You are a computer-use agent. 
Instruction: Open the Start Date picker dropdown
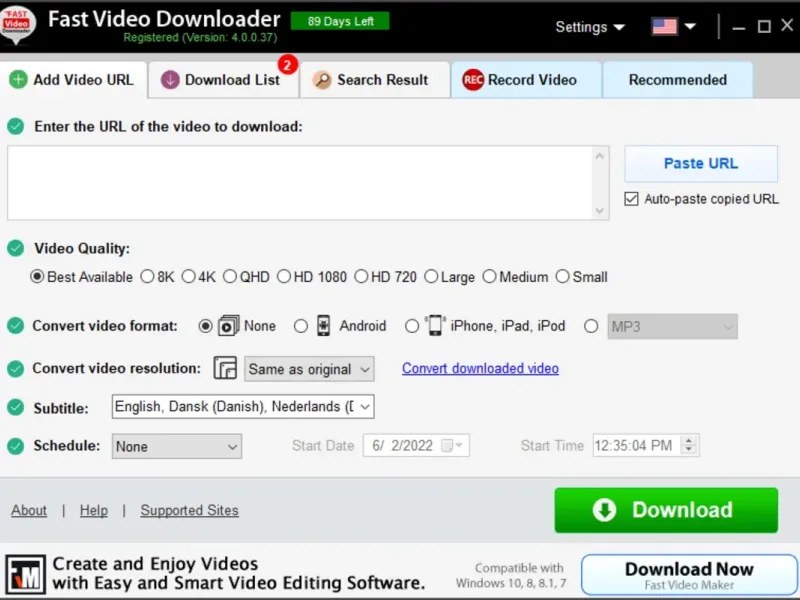tap(459, 446)
